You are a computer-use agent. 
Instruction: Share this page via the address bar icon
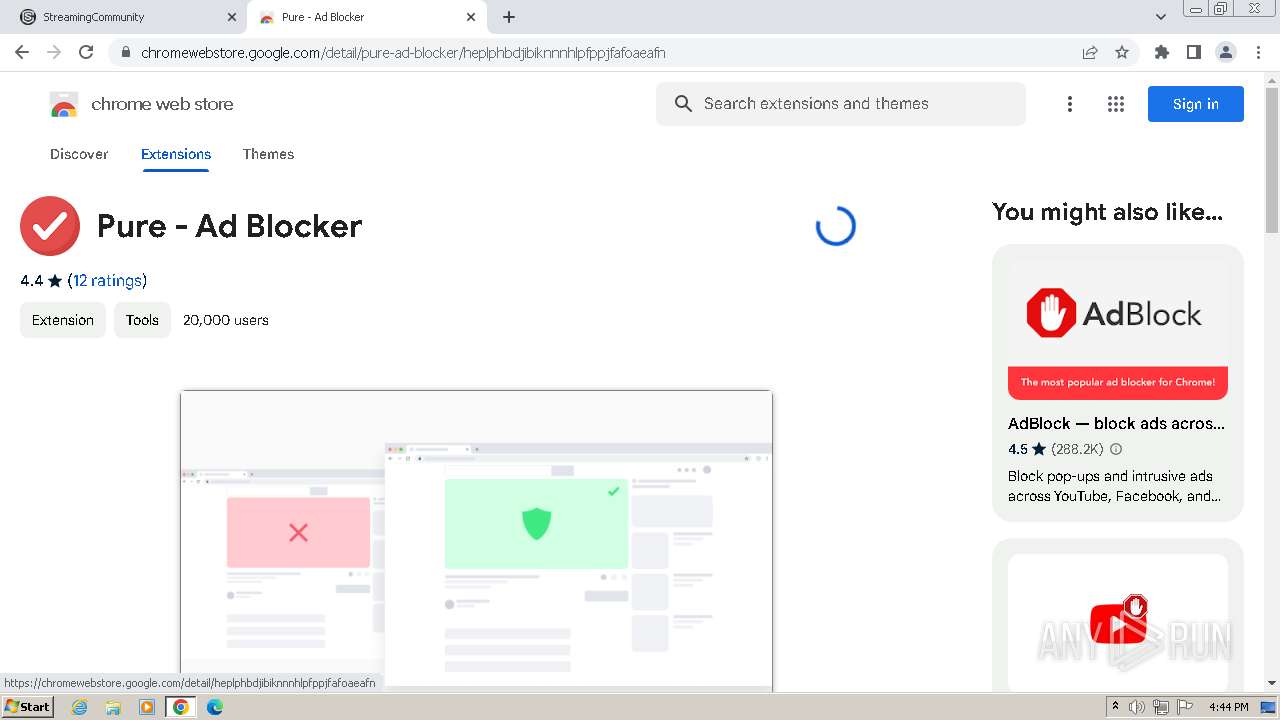pyautogui.click(x=1090, y=52)
